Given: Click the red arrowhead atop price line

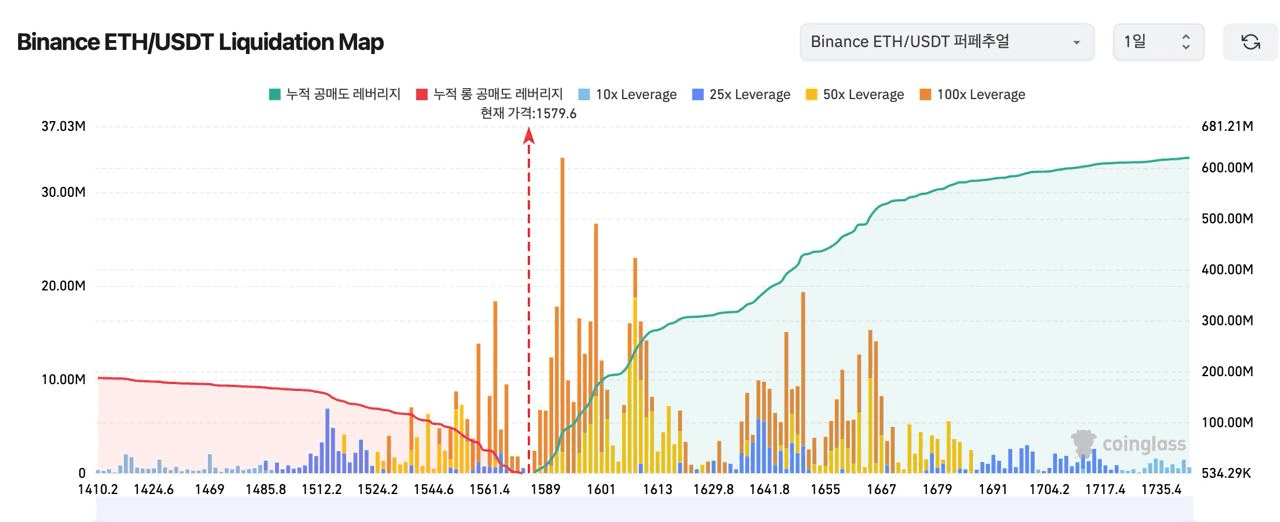Looking at the screenshot, I should click(529, 135).
